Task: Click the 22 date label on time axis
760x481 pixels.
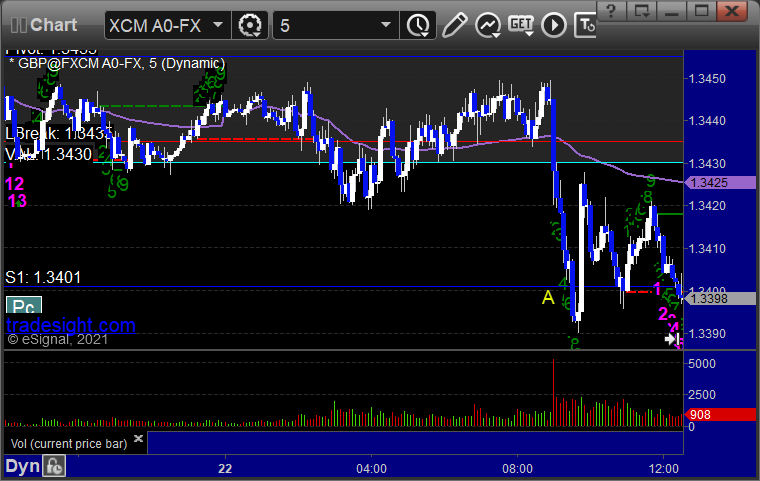Action: 225,468
